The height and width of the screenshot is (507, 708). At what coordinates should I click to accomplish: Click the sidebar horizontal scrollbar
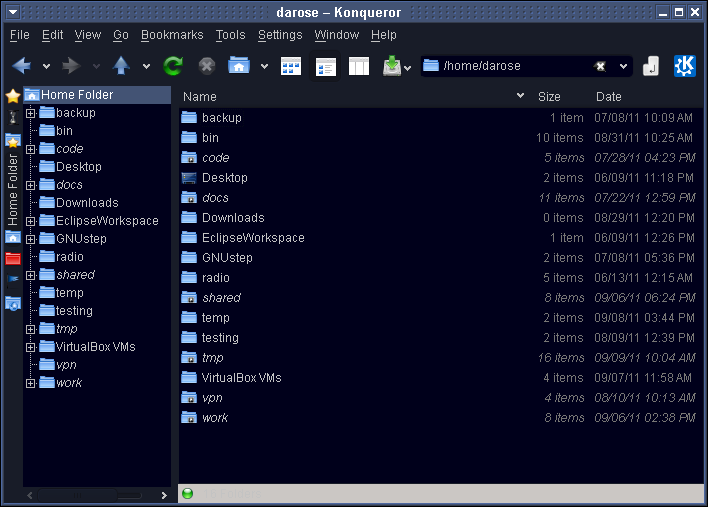tap(89, 495)
